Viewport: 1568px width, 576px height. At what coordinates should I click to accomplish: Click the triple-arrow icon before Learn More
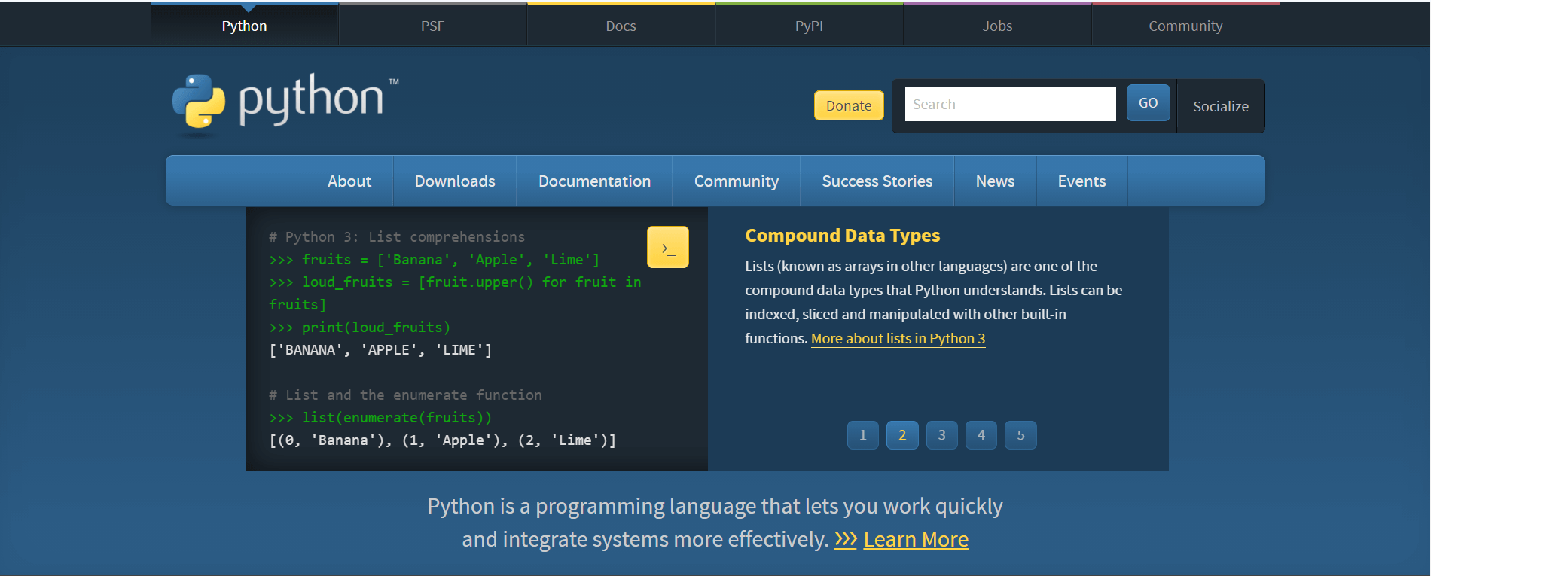(845, 539)
